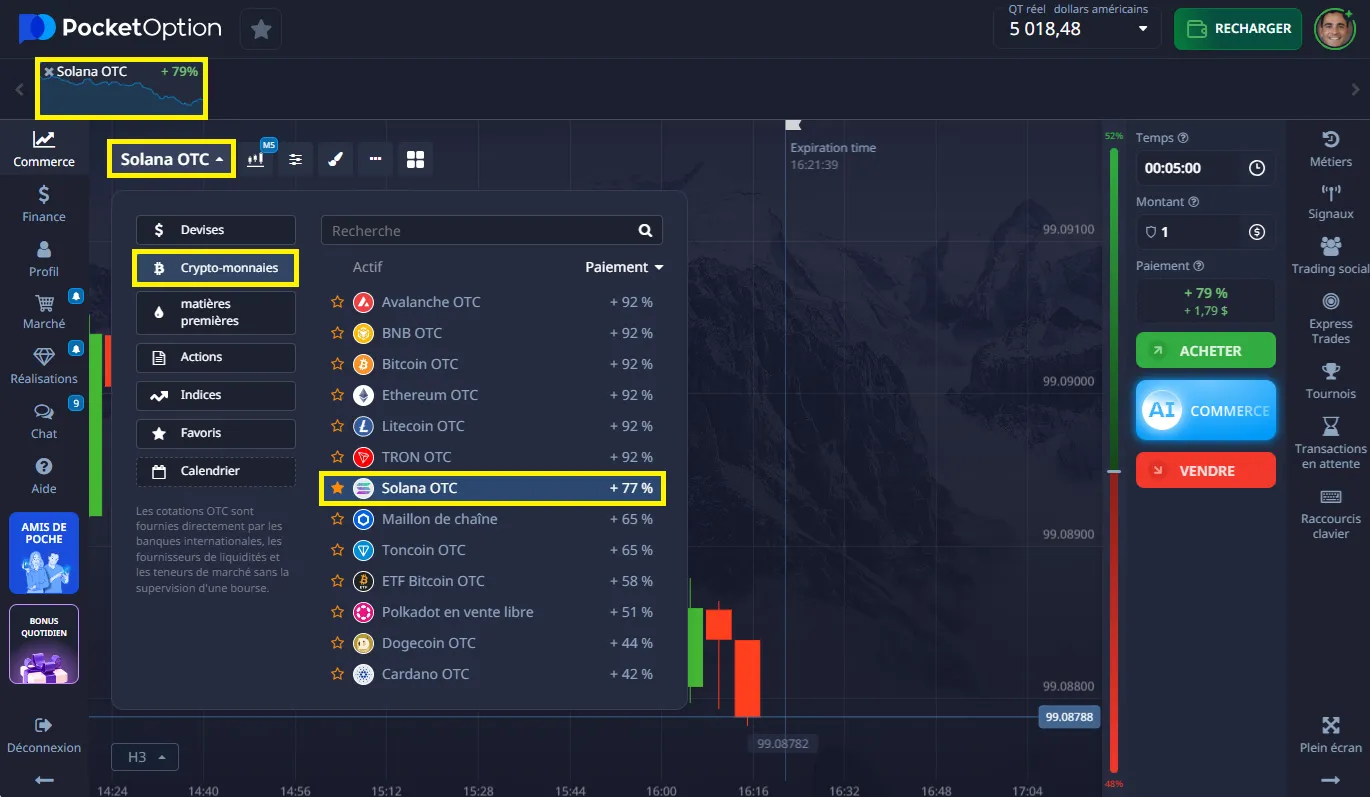Open Aide help section
The image size is (1370, 797).
(x=44, y=476)
